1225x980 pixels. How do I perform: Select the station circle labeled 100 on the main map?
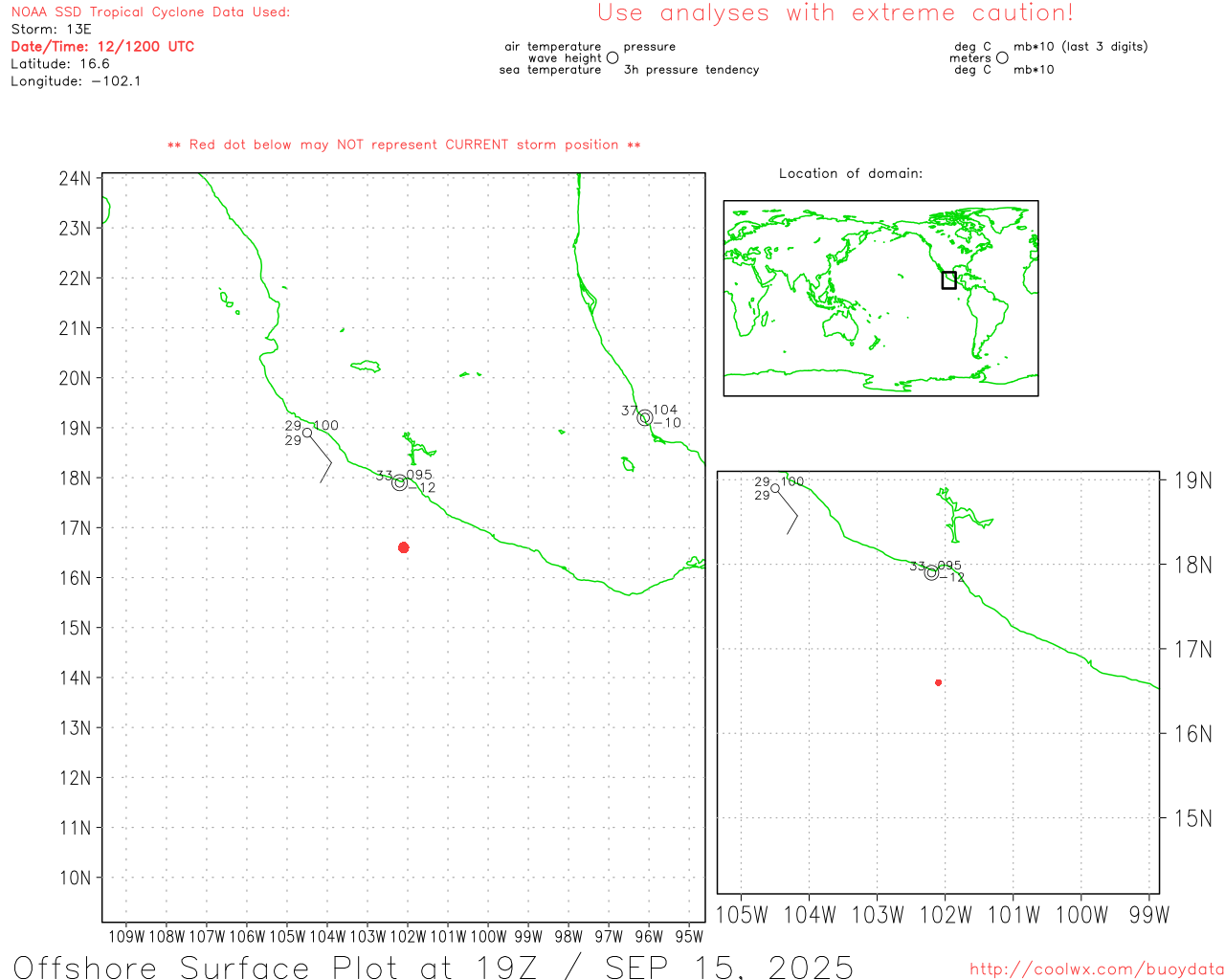pyautogui.click(x=306, y=433)
